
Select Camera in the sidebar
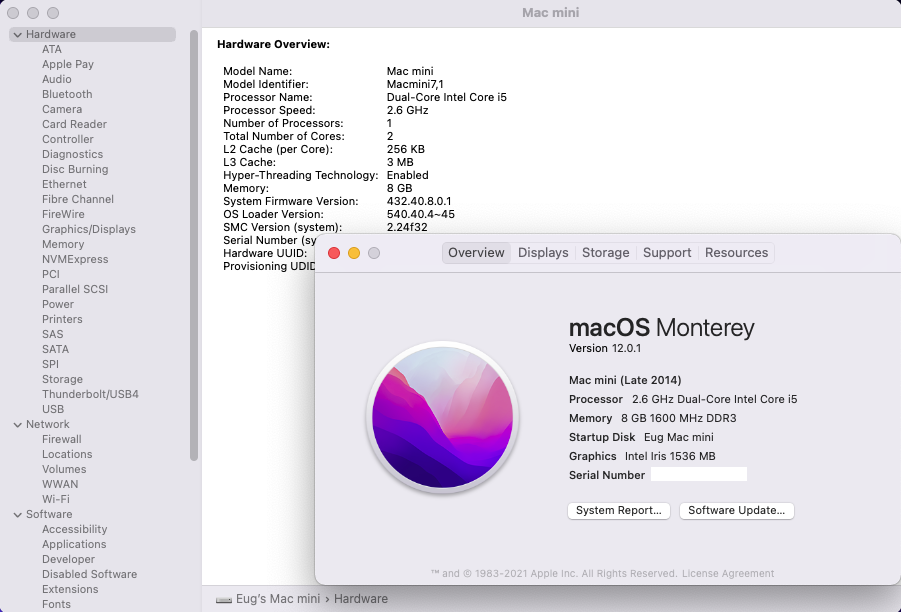[x=62, y=109]
